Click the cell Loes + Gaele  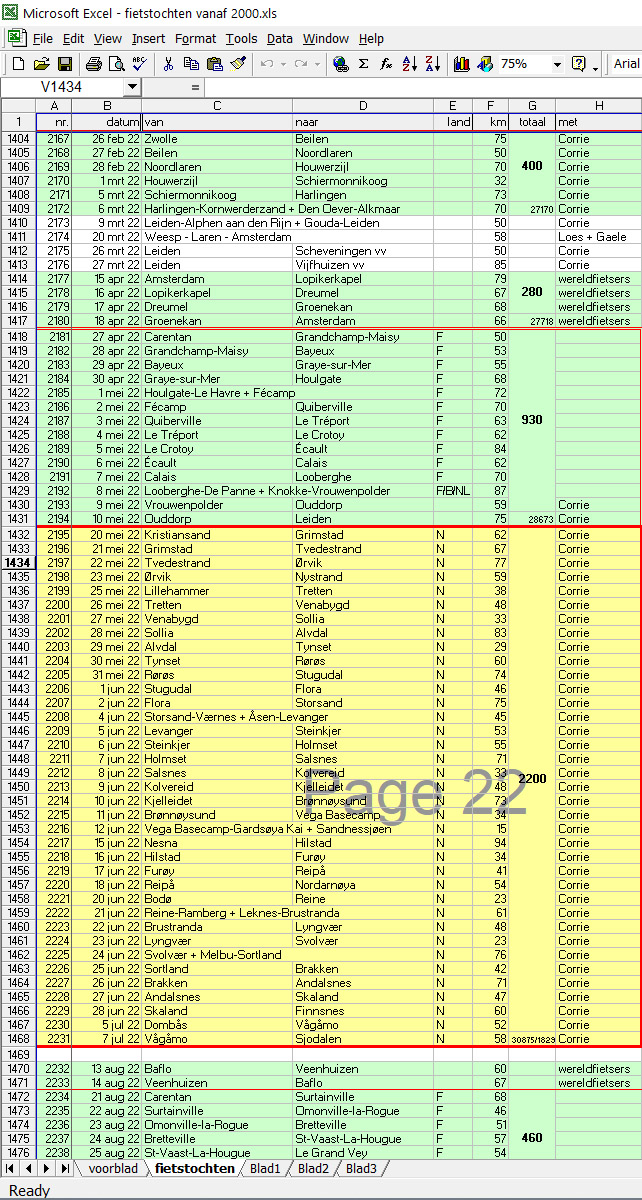[597, 237]
